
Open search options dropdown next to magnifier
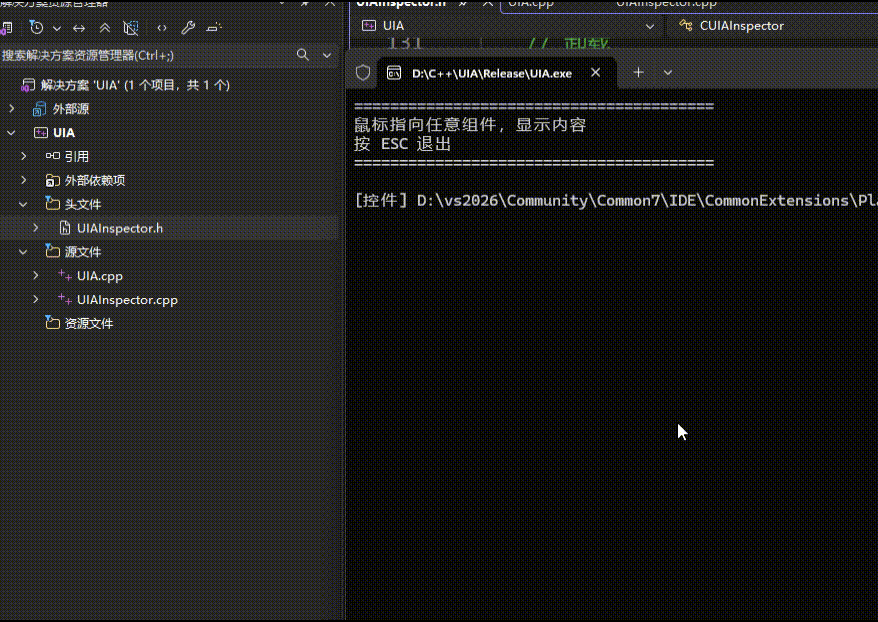tap(327, 55)
